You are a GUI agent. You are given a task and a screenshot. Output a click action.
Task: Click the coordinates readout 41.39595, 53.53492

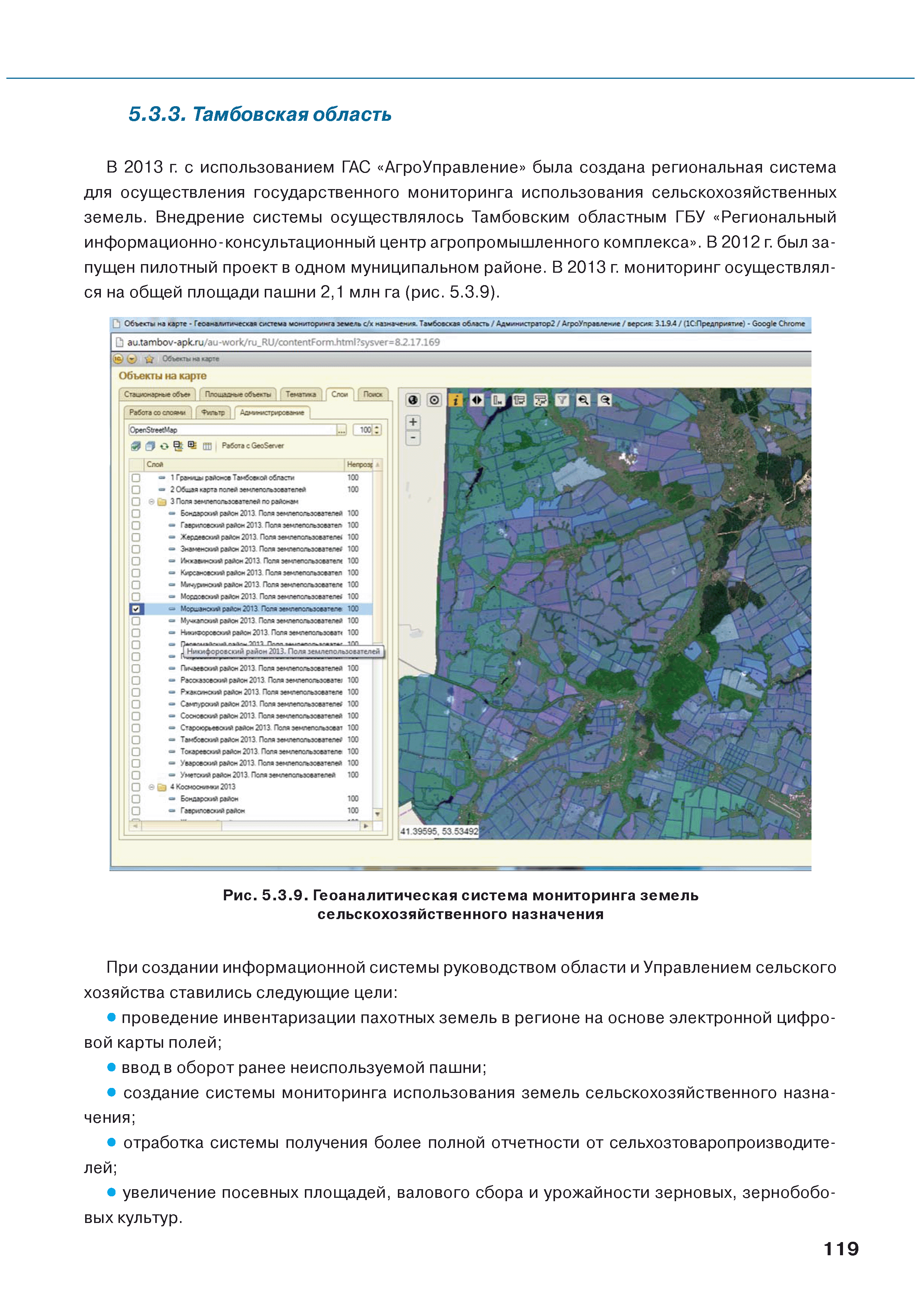click(x=439, y=832)
